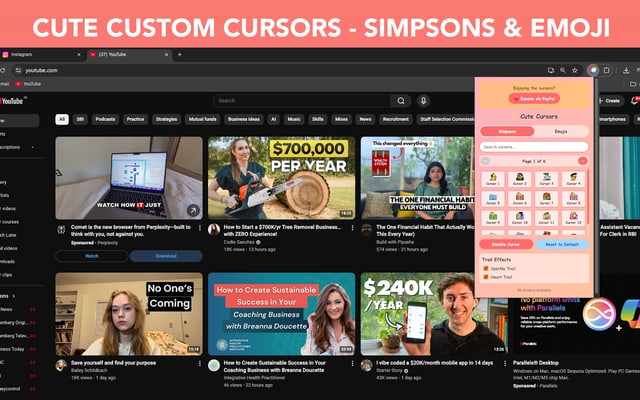
Task: Pick the Cursor 6 tile
Action: (520, 198)
